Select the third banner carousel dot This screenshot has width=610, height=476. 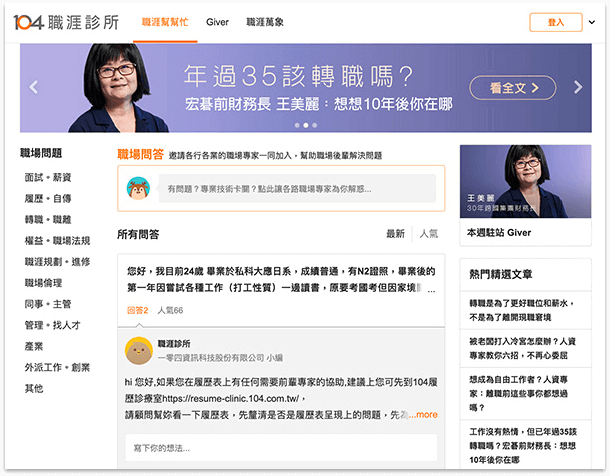click(315, 125)
